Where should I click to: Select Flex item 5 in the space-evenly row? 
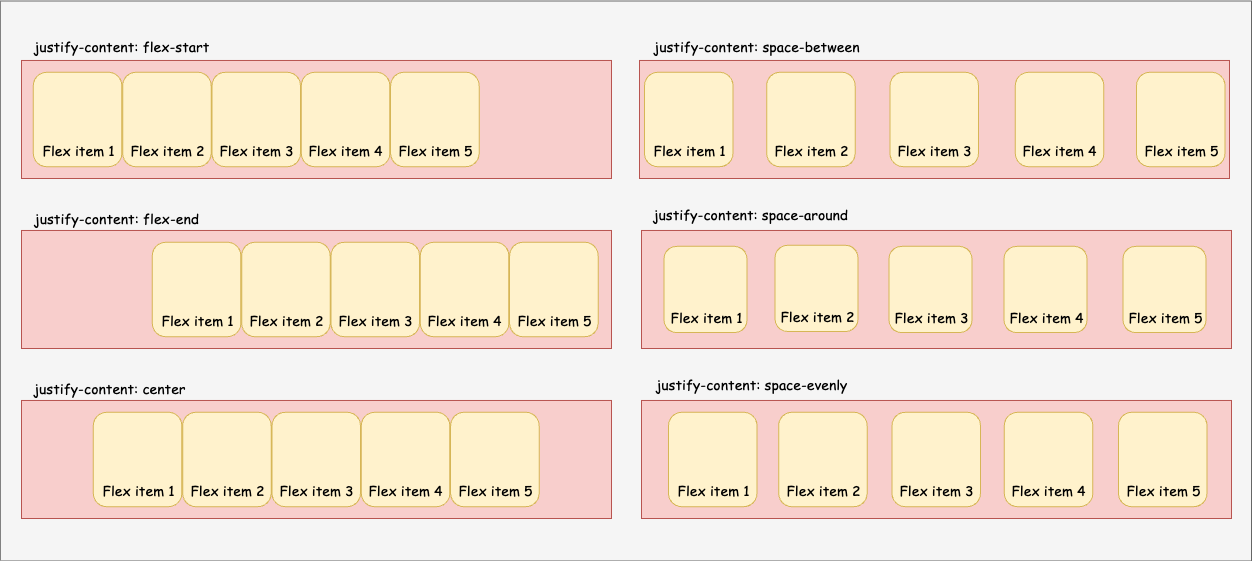coord(1163,459)
